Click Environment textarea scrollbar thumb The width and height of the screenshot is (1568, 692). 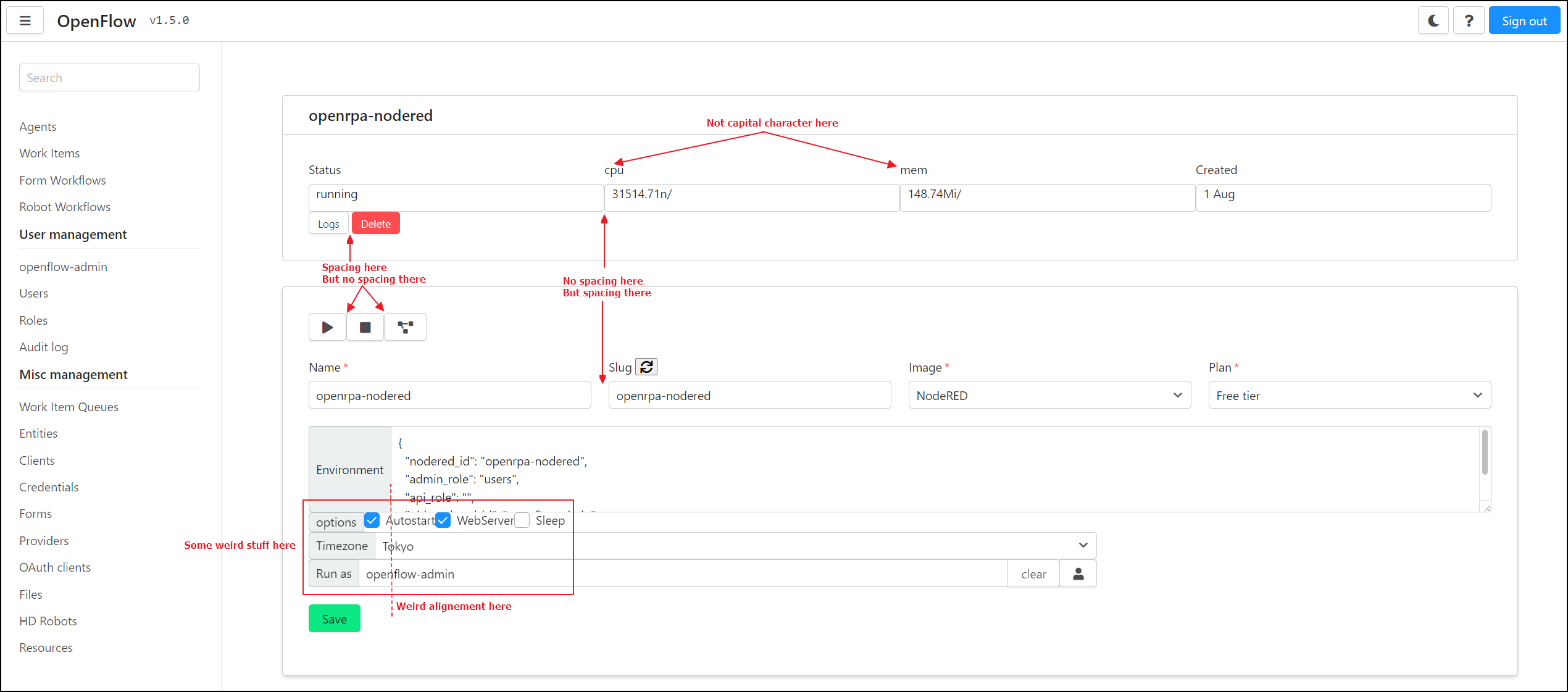pyautogui.click(x=1485, y=452)
